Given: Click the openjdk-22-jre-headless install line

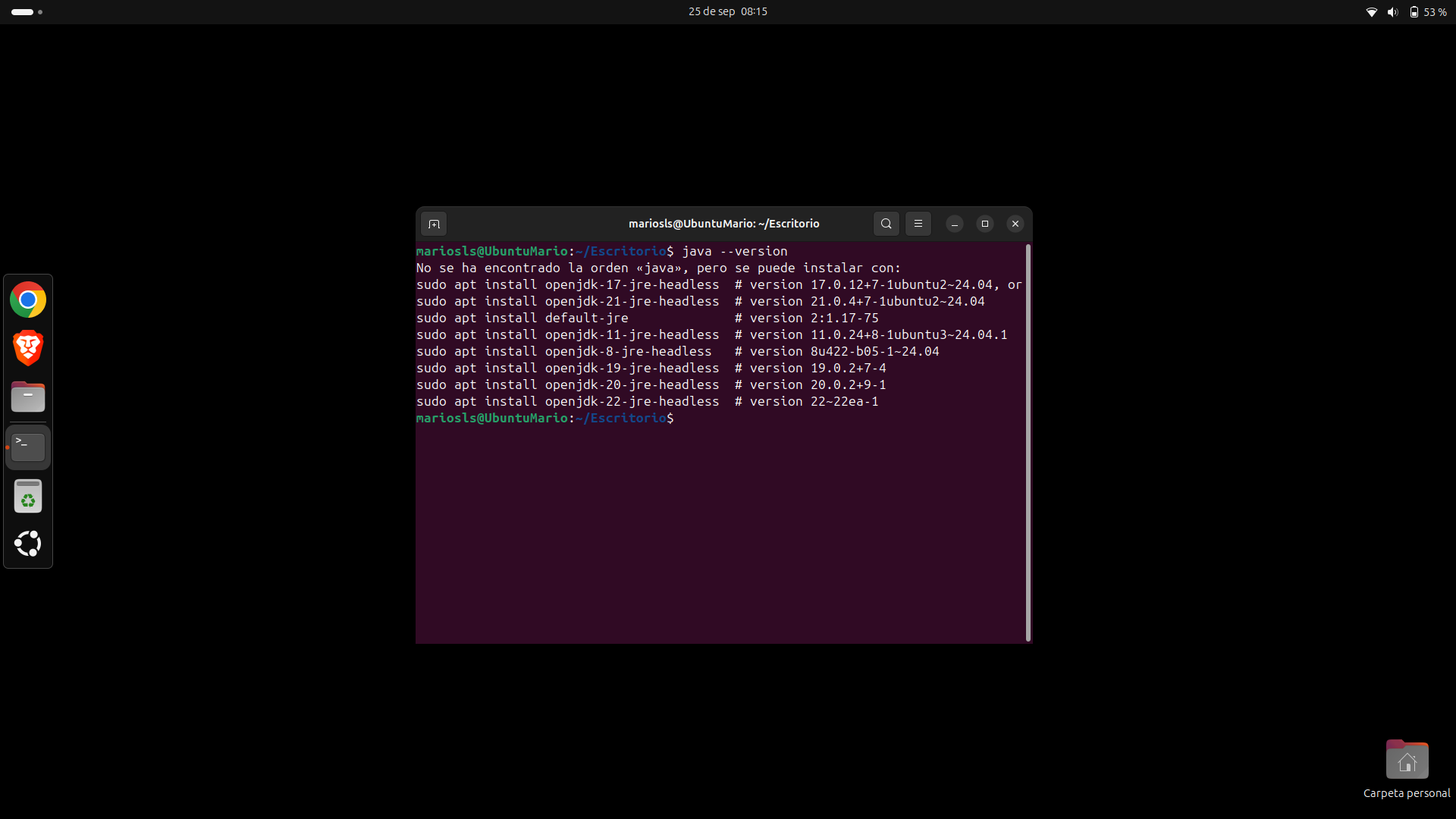Looking at the screenshot, I should pos(648,401).
